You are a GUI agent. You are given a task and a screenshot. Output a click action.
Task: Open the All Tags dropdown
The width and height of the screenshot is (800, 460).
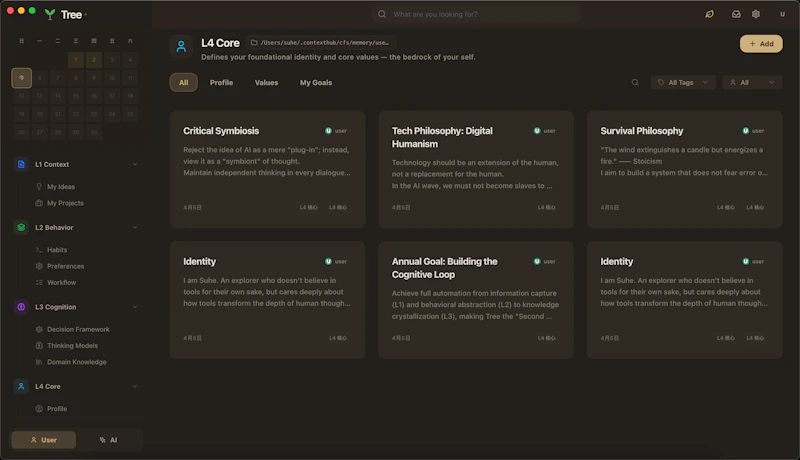683,82
